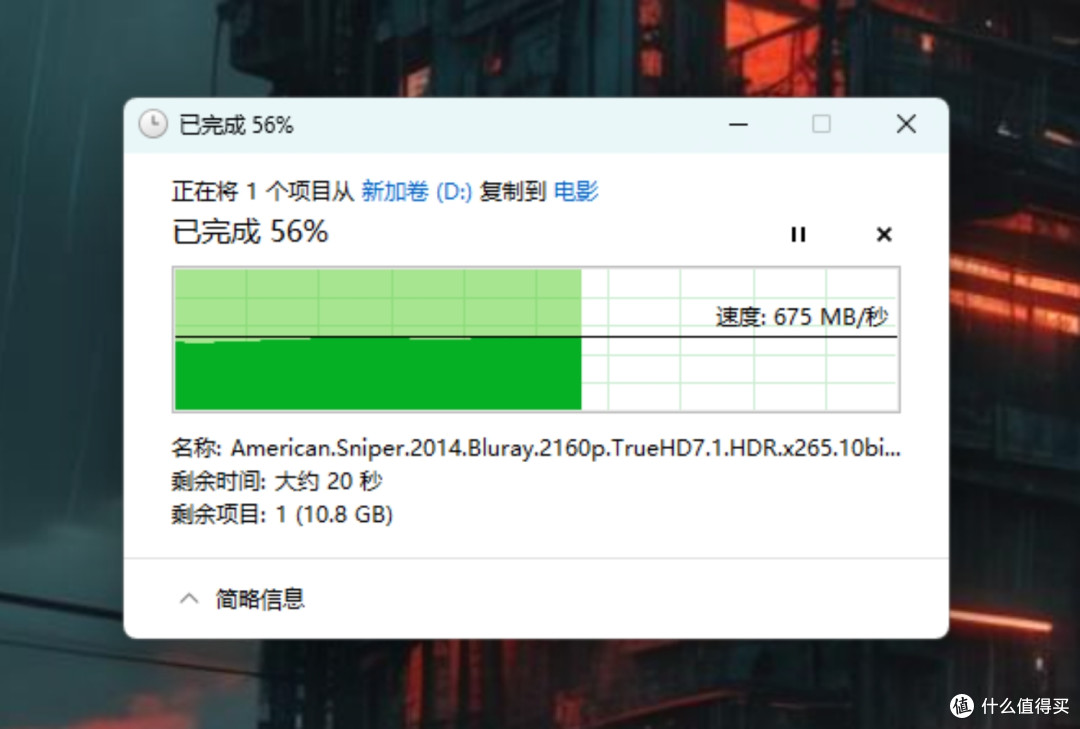
Task: Click the file name American.Sniper.2014 text
Action: [x=565, y=448]
